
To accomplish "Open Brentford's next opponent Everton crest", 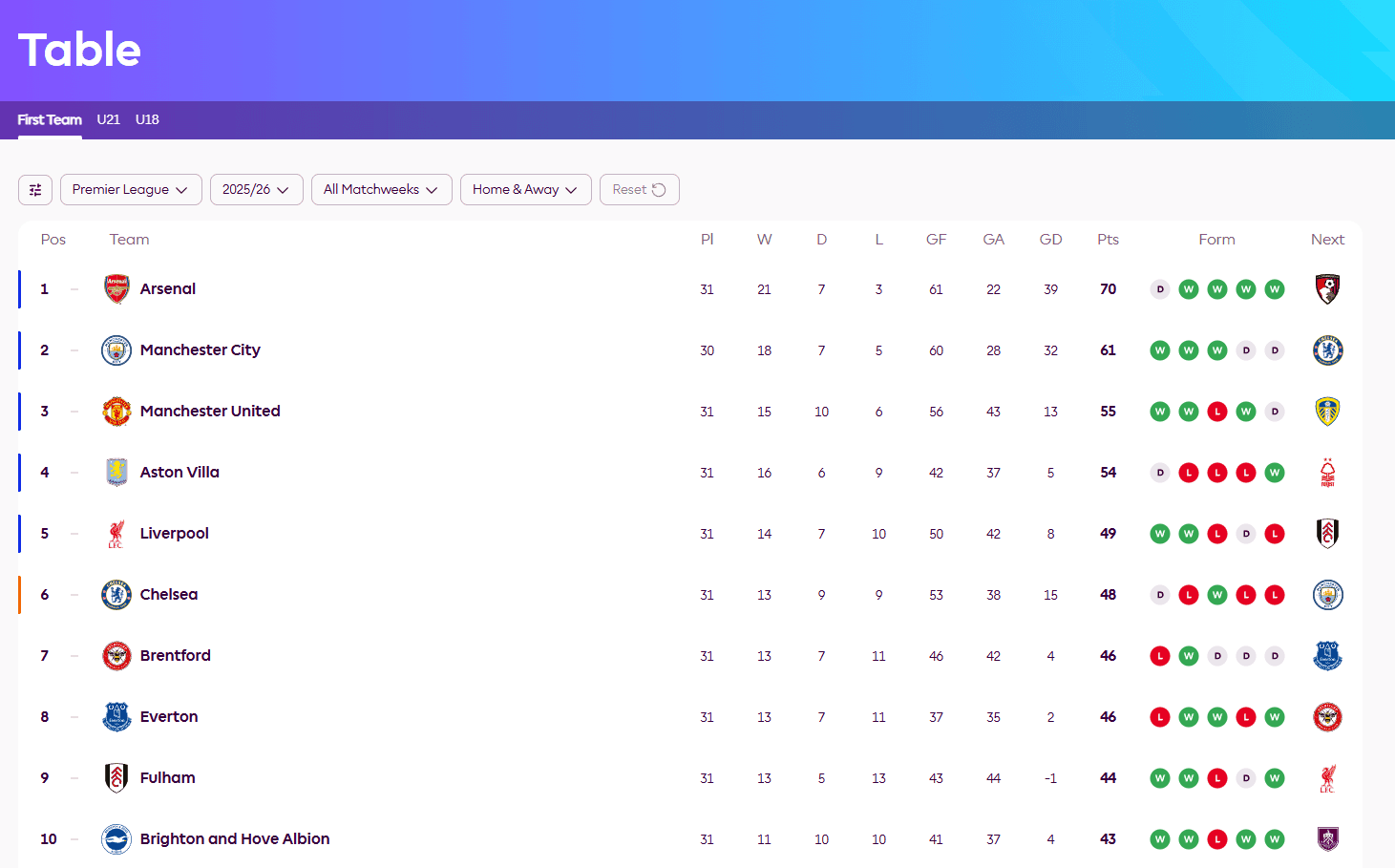I will point(1327,655).
